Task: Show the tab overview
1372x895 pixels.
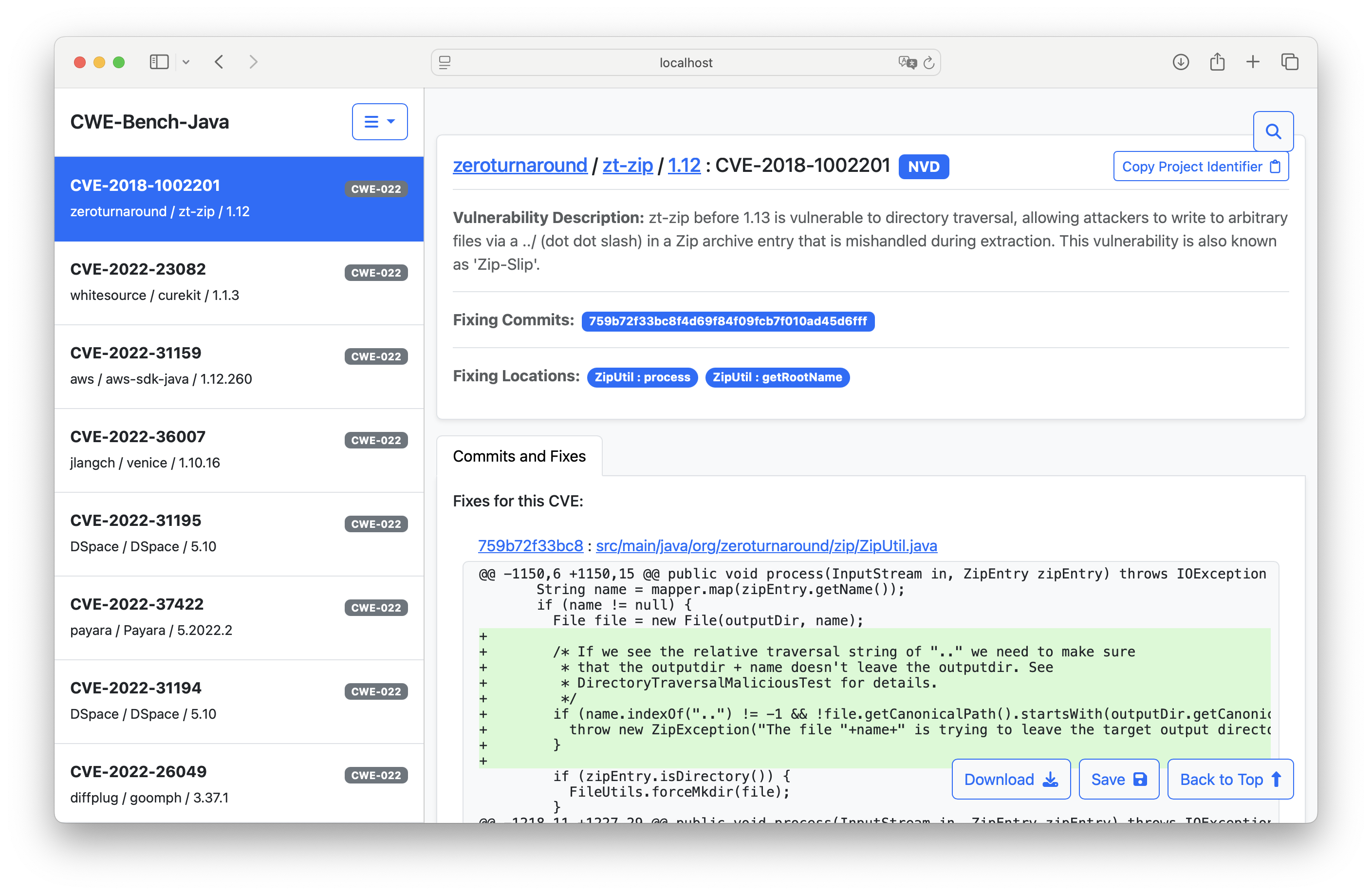Action: point(1290,62)
